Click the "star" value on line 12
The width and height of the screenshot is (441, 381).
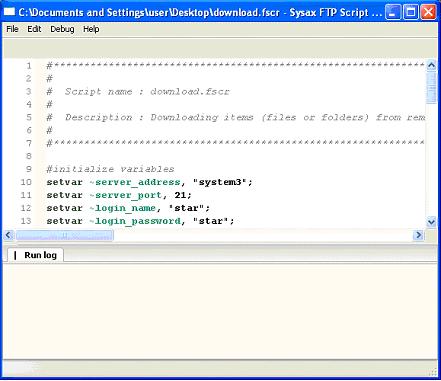(x=186, y=208)
